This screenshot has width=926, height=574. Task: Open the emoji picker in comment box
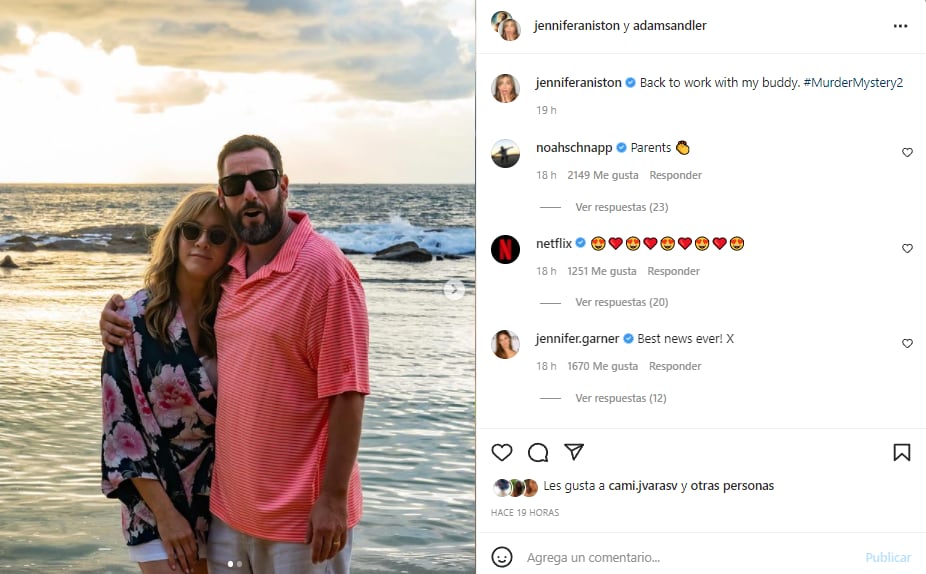click(x=503, y=557)
